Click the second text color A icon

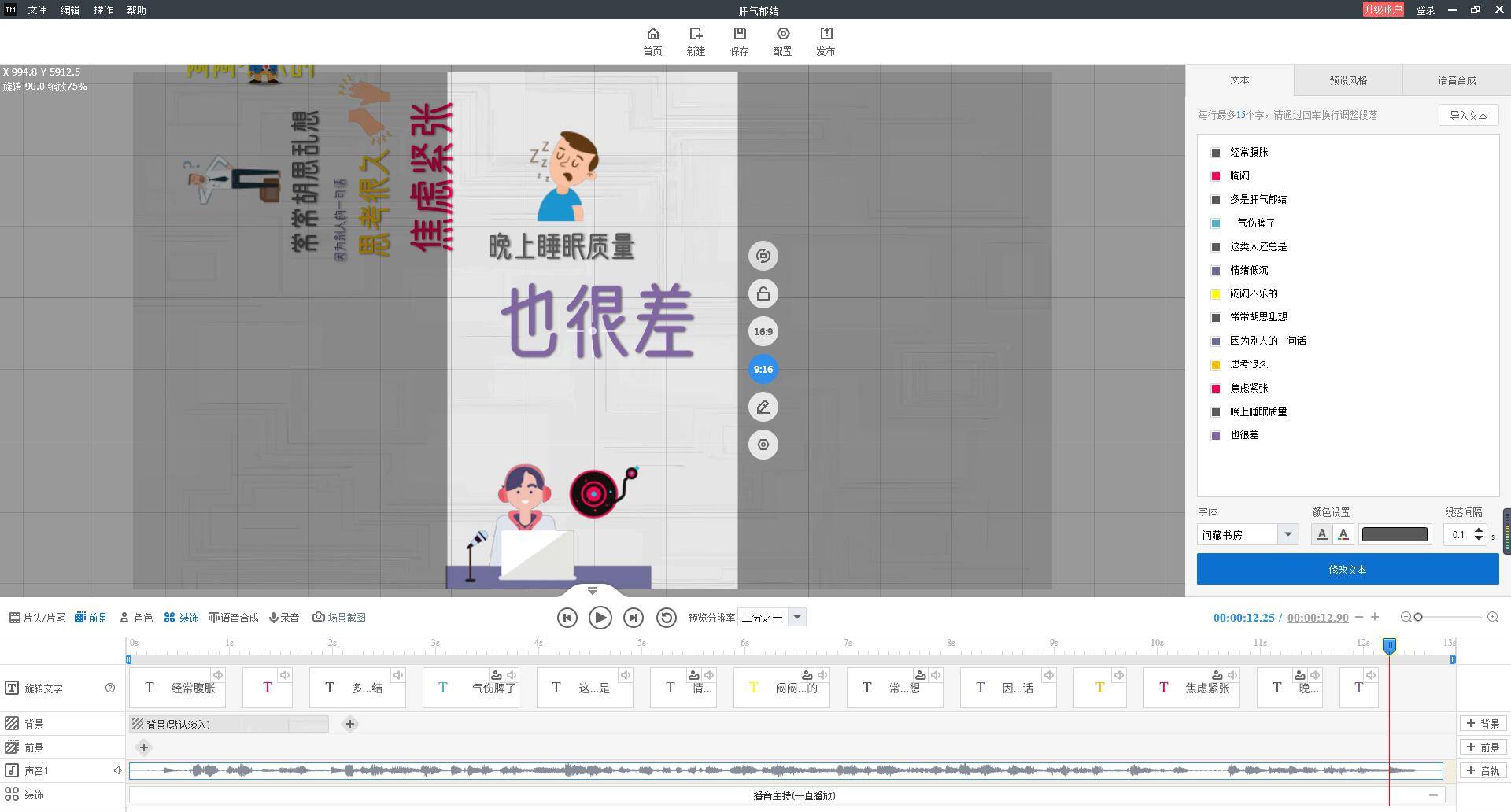click(x=1343, y=534)
